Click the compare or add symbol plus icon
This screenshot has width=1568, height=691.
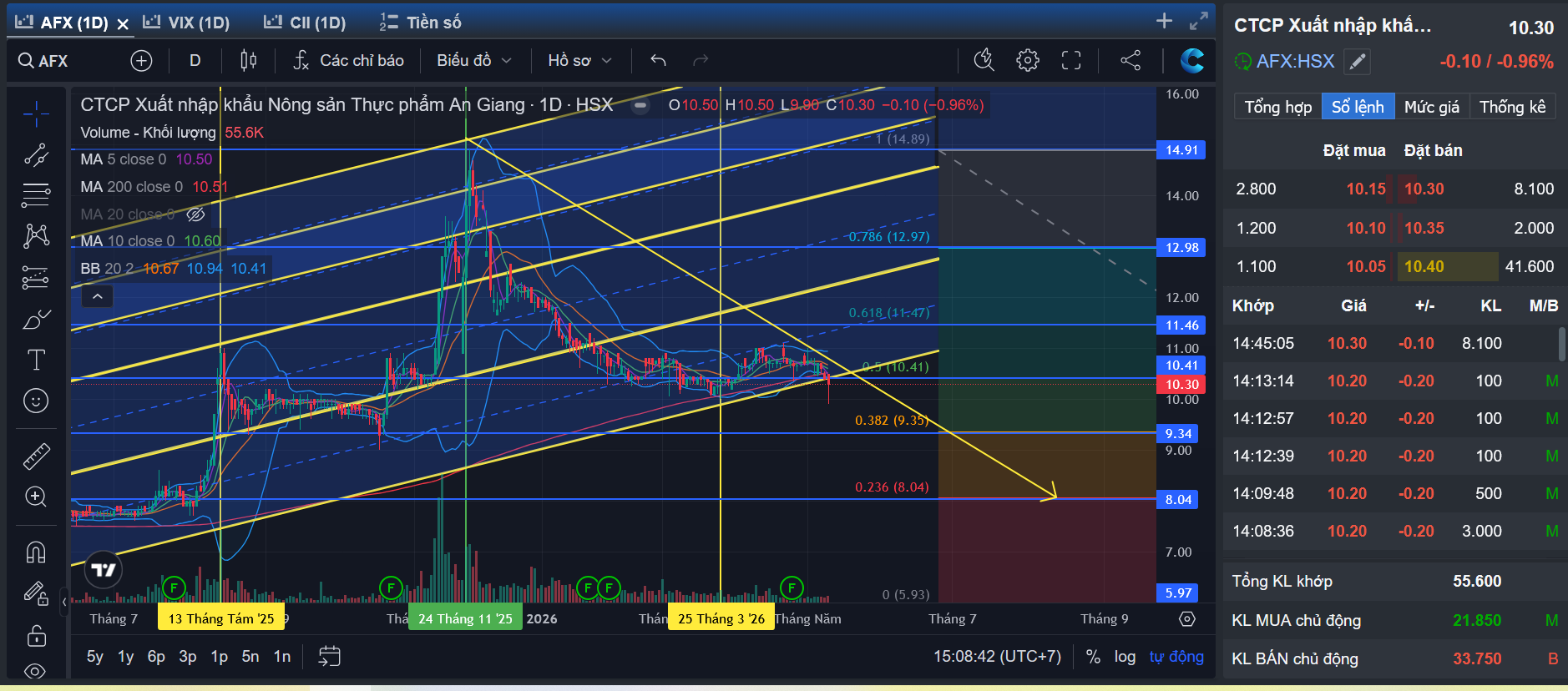pyautogui.click(x=141, y=60)
